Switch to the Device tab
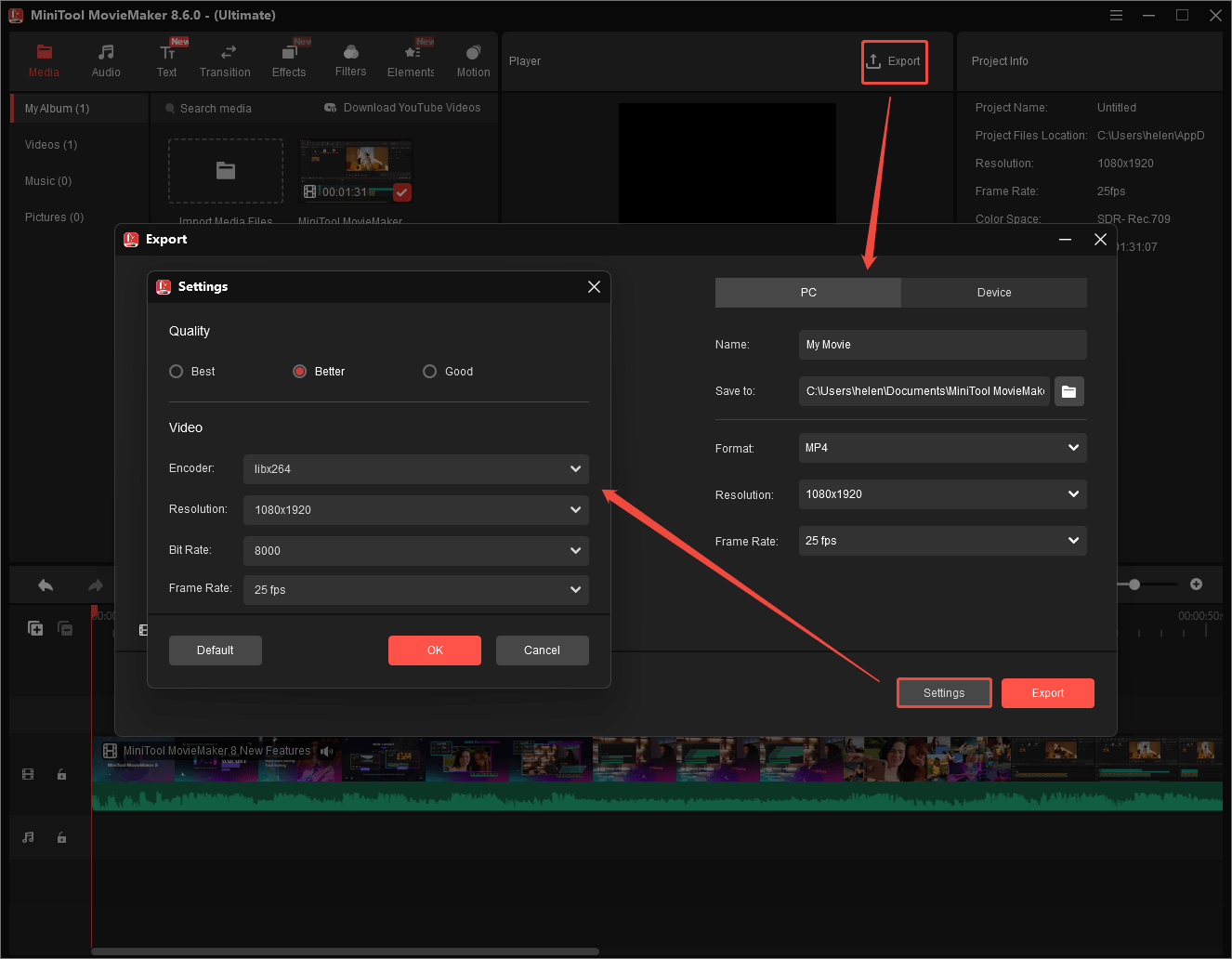Viewport: 1232px width, 959px height. pos(994,293)
